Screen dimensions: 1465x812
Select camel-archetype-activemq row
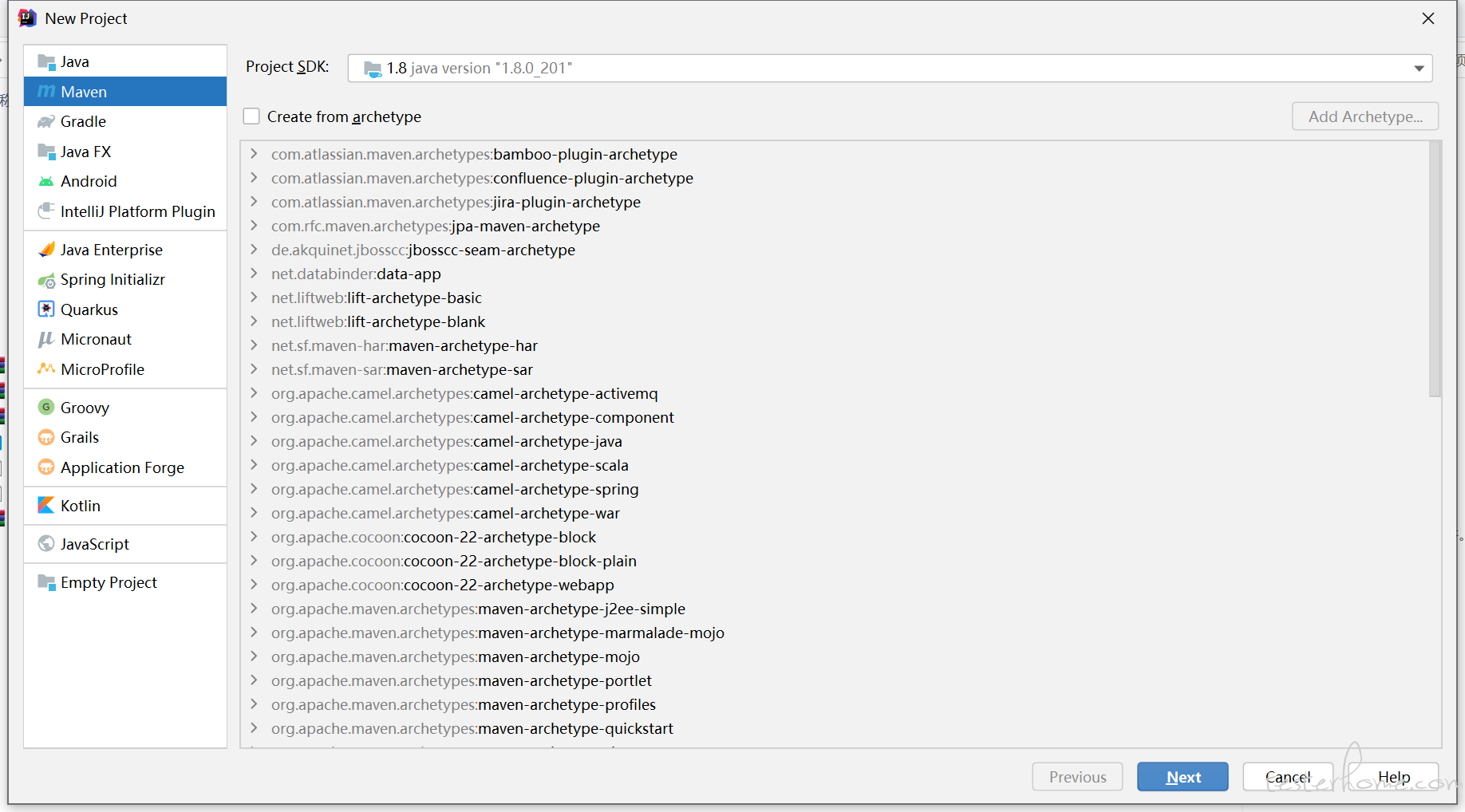tap(835, 393)
